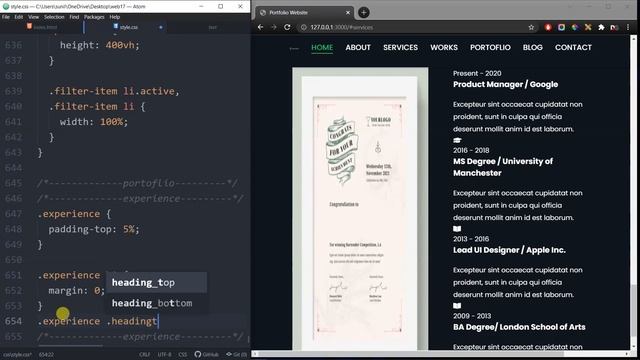Click the 'height: 400vh;' code line
Image resolution: width=640 pixels, height=360 pixels.
tap(100, 45)
